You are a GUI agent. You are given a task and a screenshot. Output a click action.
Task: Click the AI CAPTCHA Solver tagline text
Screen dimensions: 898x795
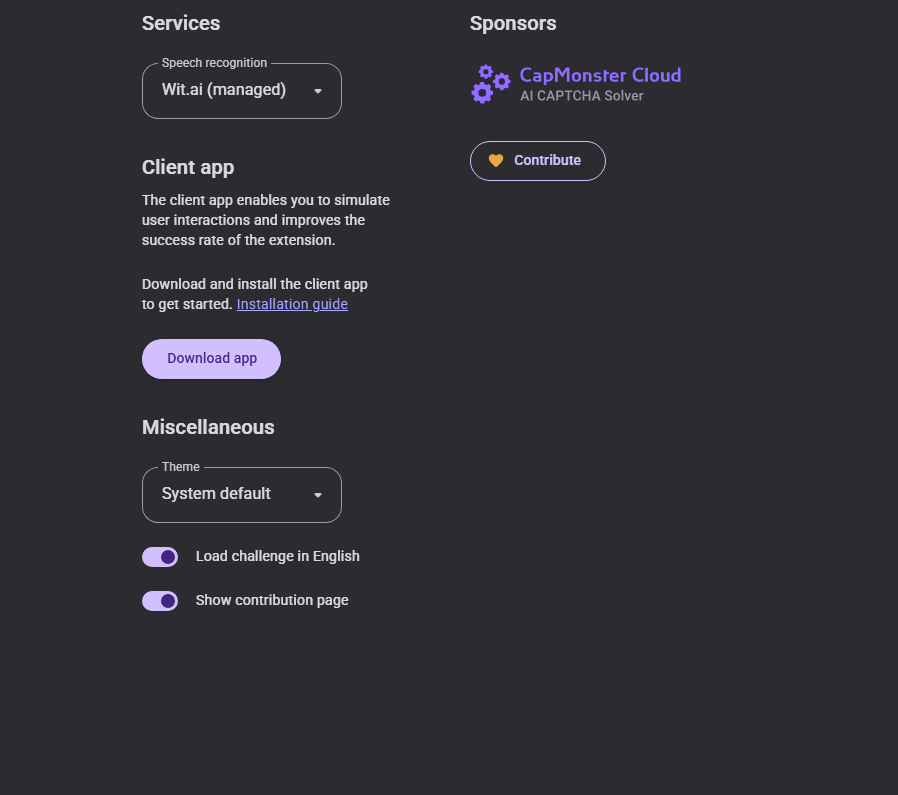(581, 96)
